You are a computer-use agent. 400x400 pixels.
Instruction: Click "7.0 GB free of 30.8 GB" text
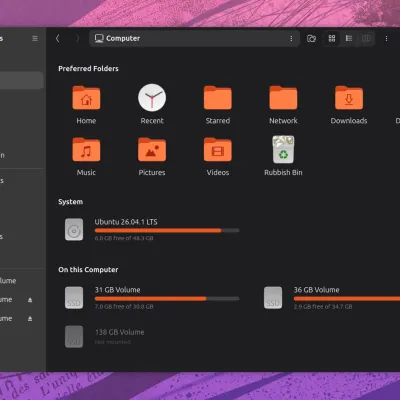click(x=124, y=306)
